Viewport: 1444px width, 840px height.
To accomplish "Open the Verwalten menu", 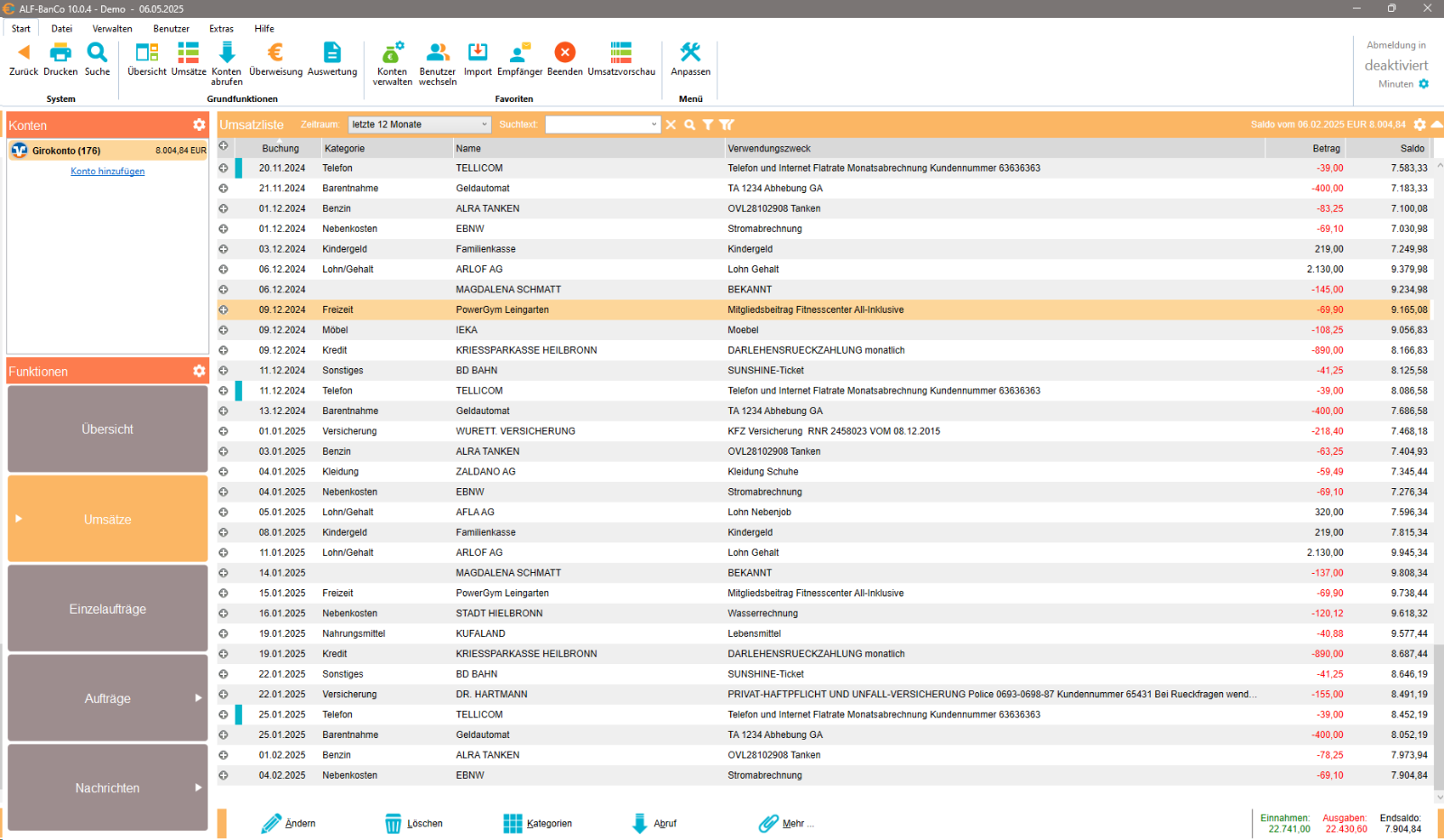I will click(112, 28).
